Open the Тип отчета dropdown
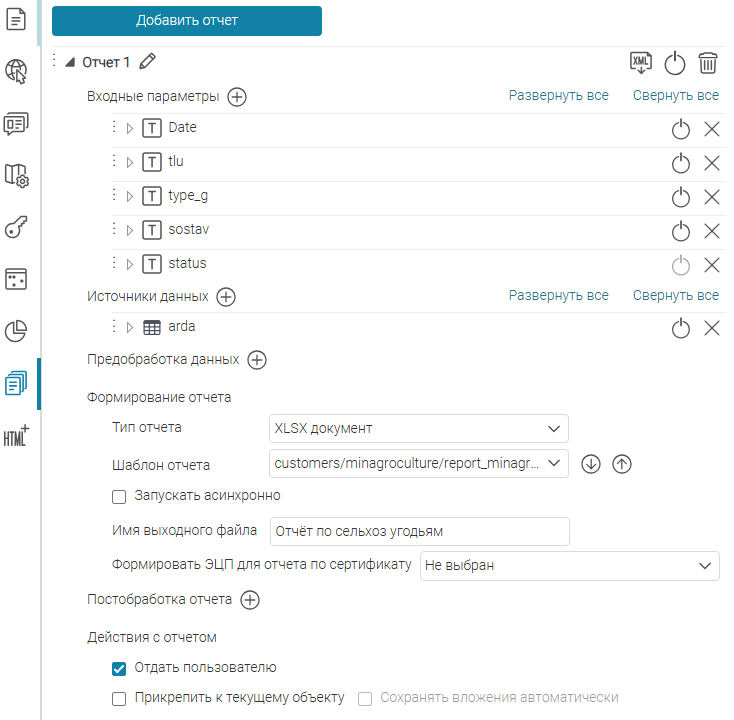The height and width of the screenshot is (720, 734). [x=418, y=429]
